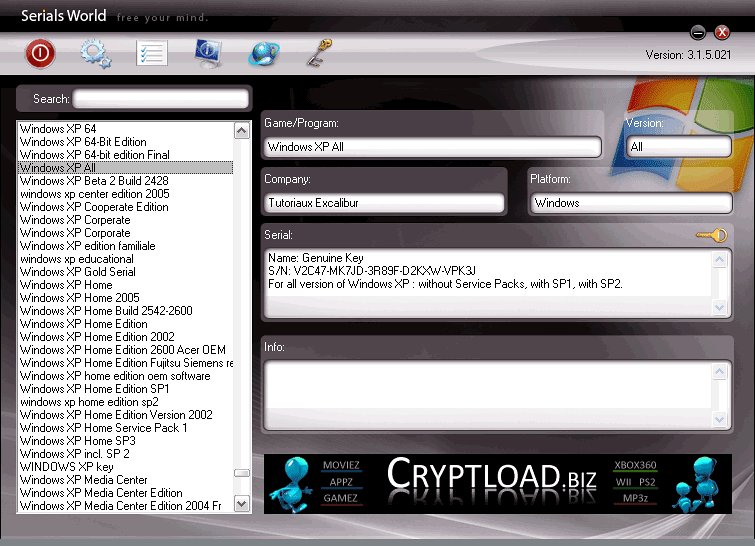The image size is (755, 546).
Task: Select 'Windows XP Home Build 2542-2600'
Action: pos(126,311)
